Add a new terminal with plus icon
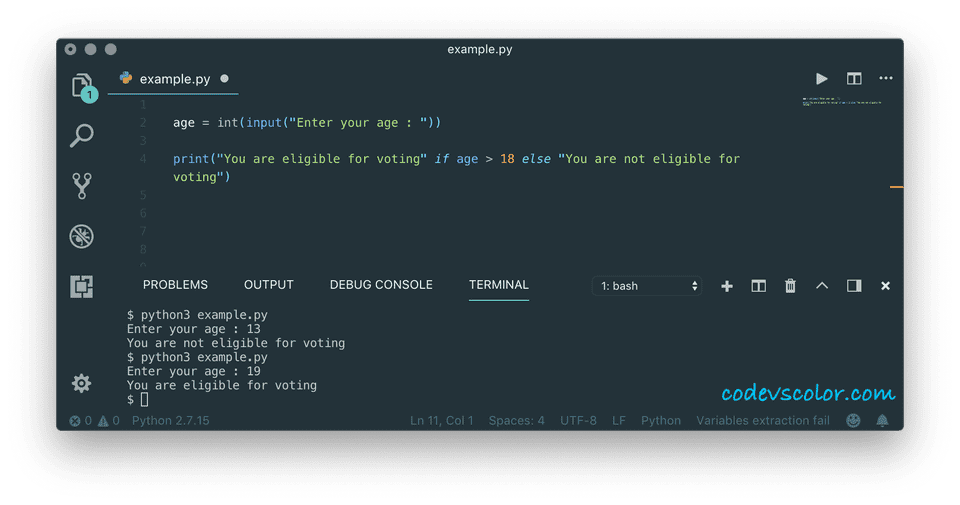Viewport: 960px width, 505px height. click(727, 286)
